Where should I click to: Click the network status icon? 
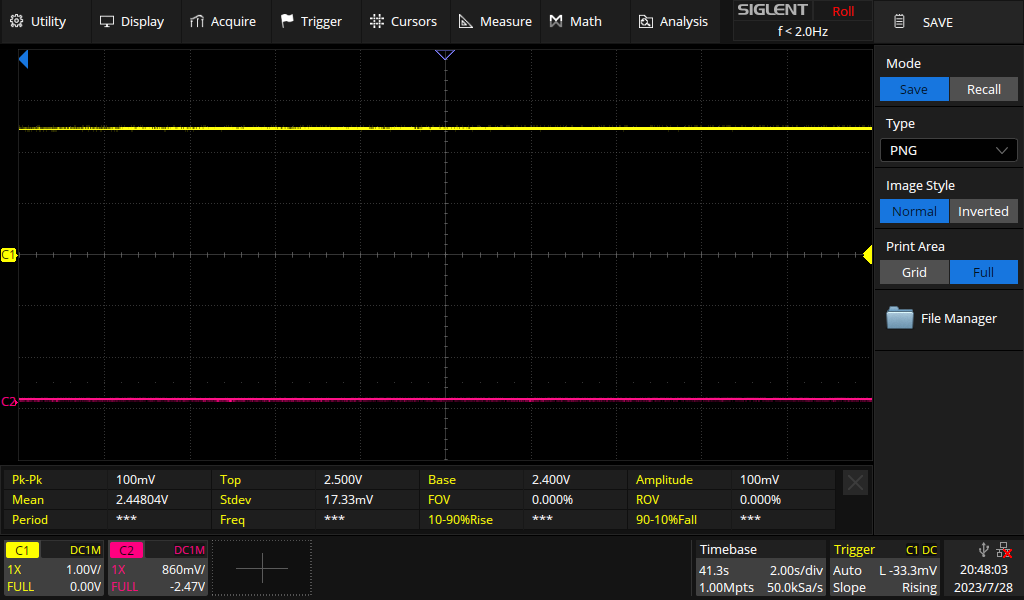[x=1003, y=549]
